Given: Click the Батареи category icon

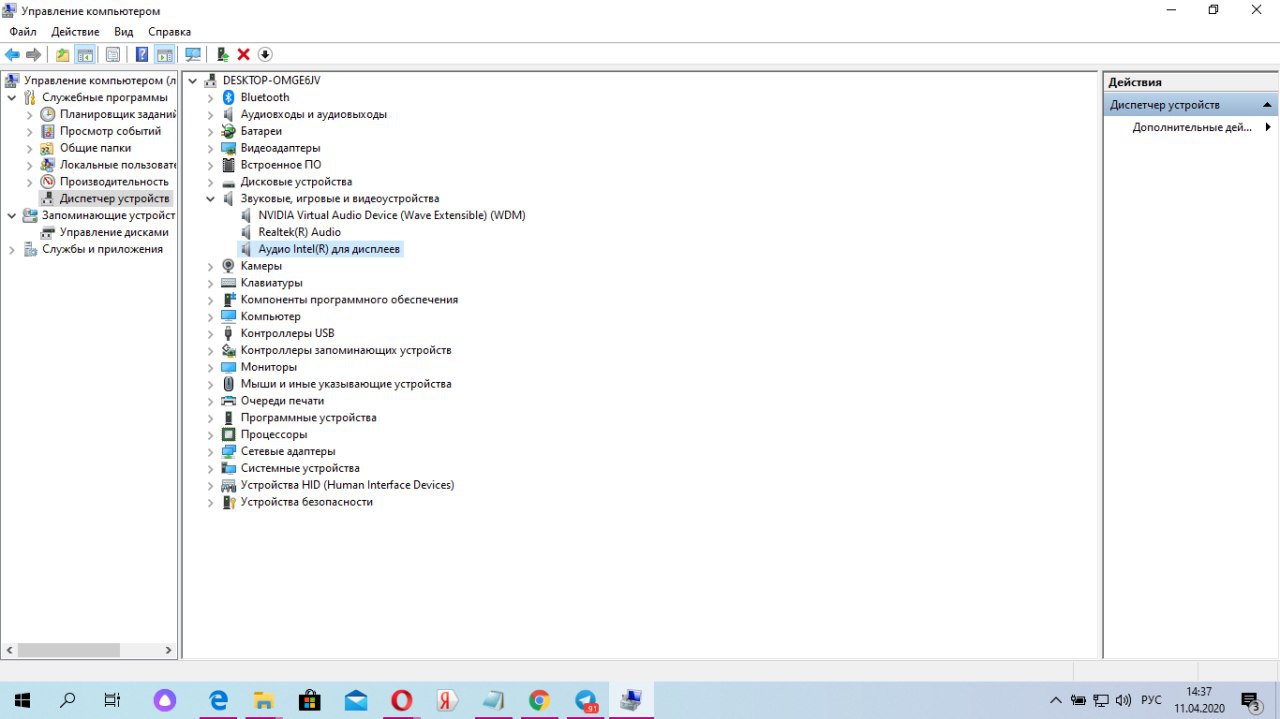Looking at the screenshot, I should tap(229, 131).
